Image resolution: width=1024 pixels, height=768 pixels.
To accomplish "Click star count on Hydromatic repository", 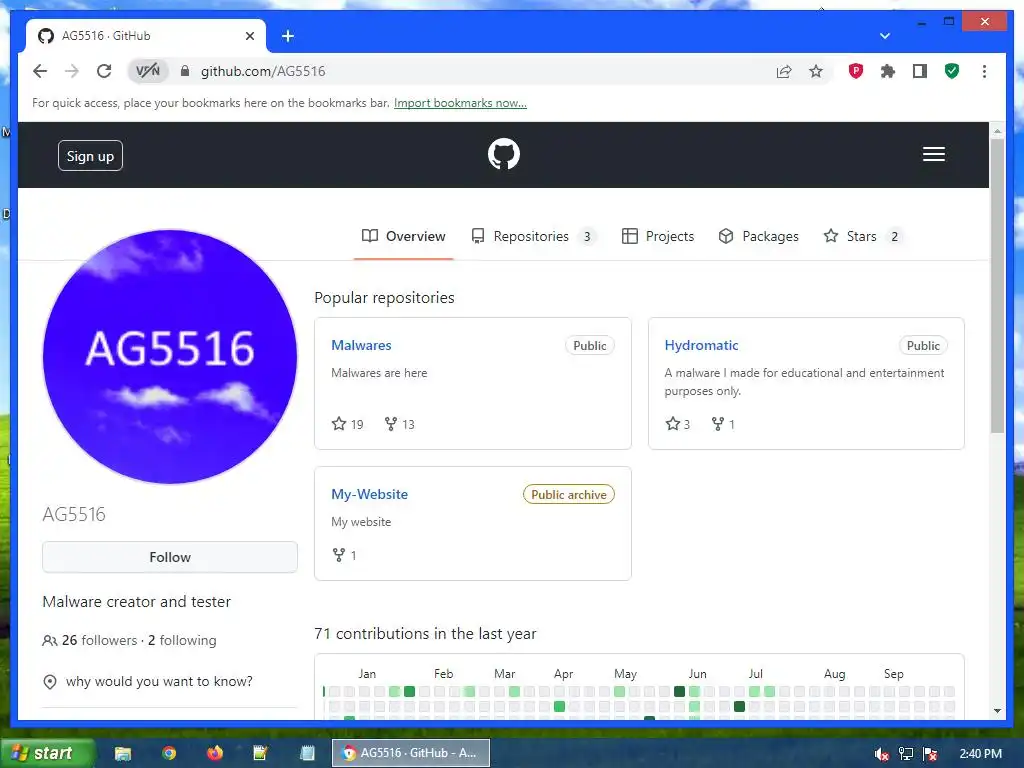I will [678, 424].
